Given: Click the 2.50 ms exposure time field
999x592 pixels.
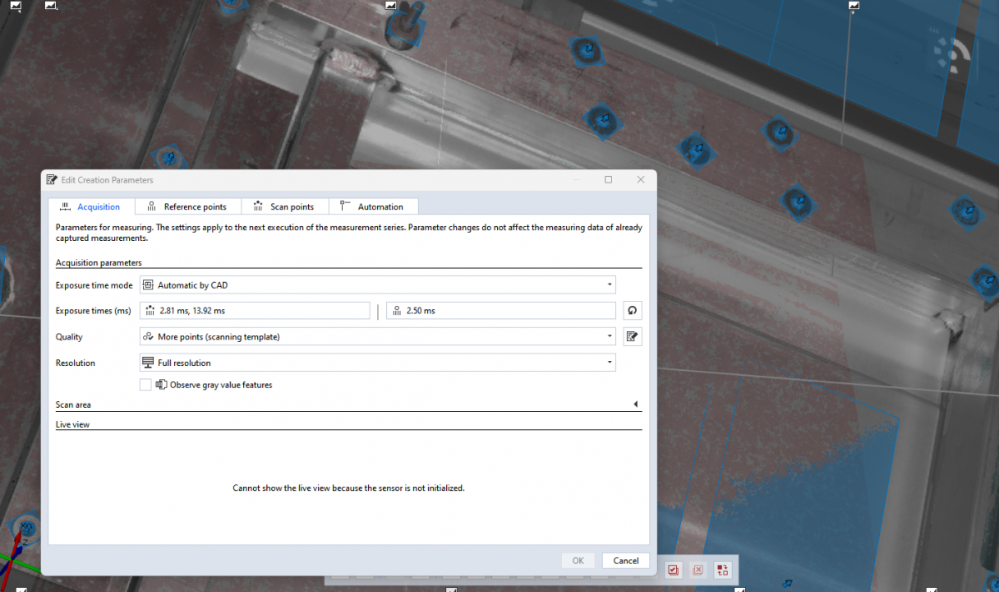Looking at the screenshot, I should point(500,311).
